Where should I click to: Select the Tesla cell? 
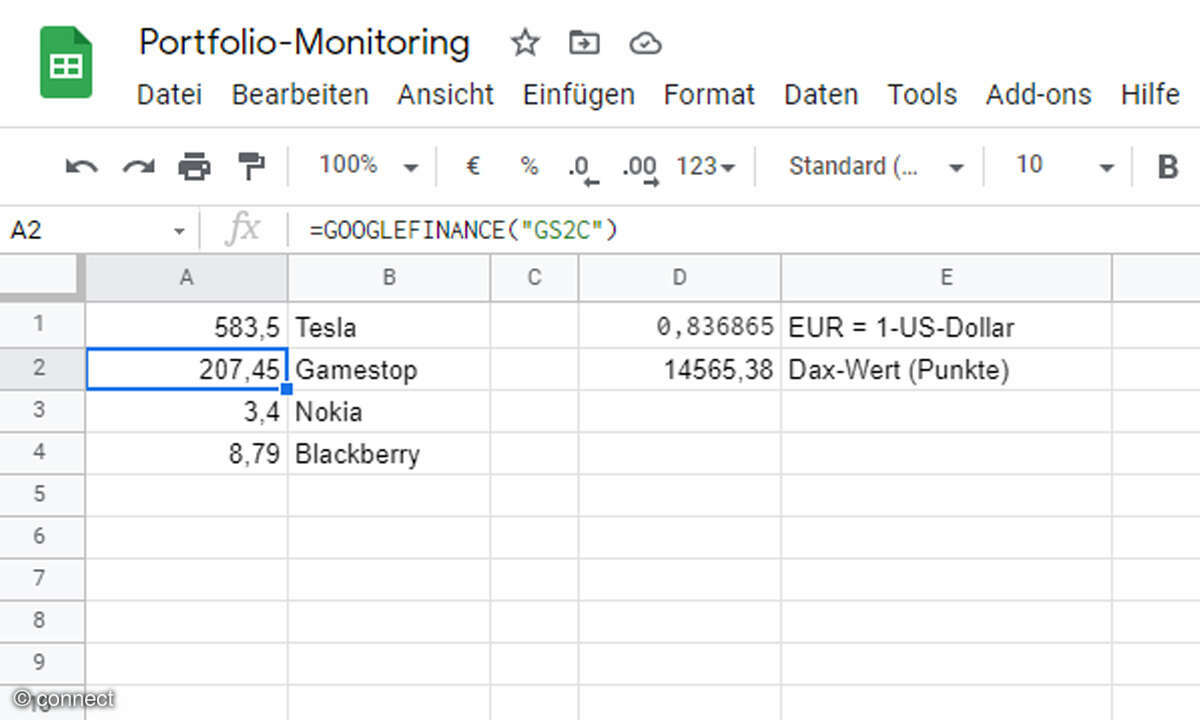pos(389,326)
